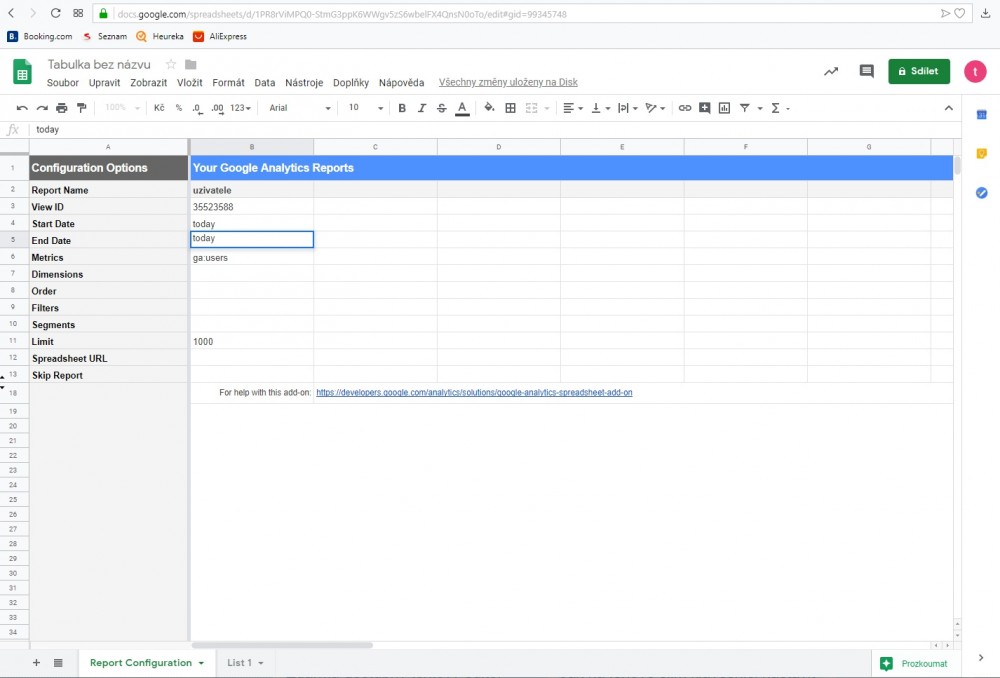The width and height of the screenshot is (1000, 678).
Task: Open the fill color picker
Action: [x=489, y=108]
